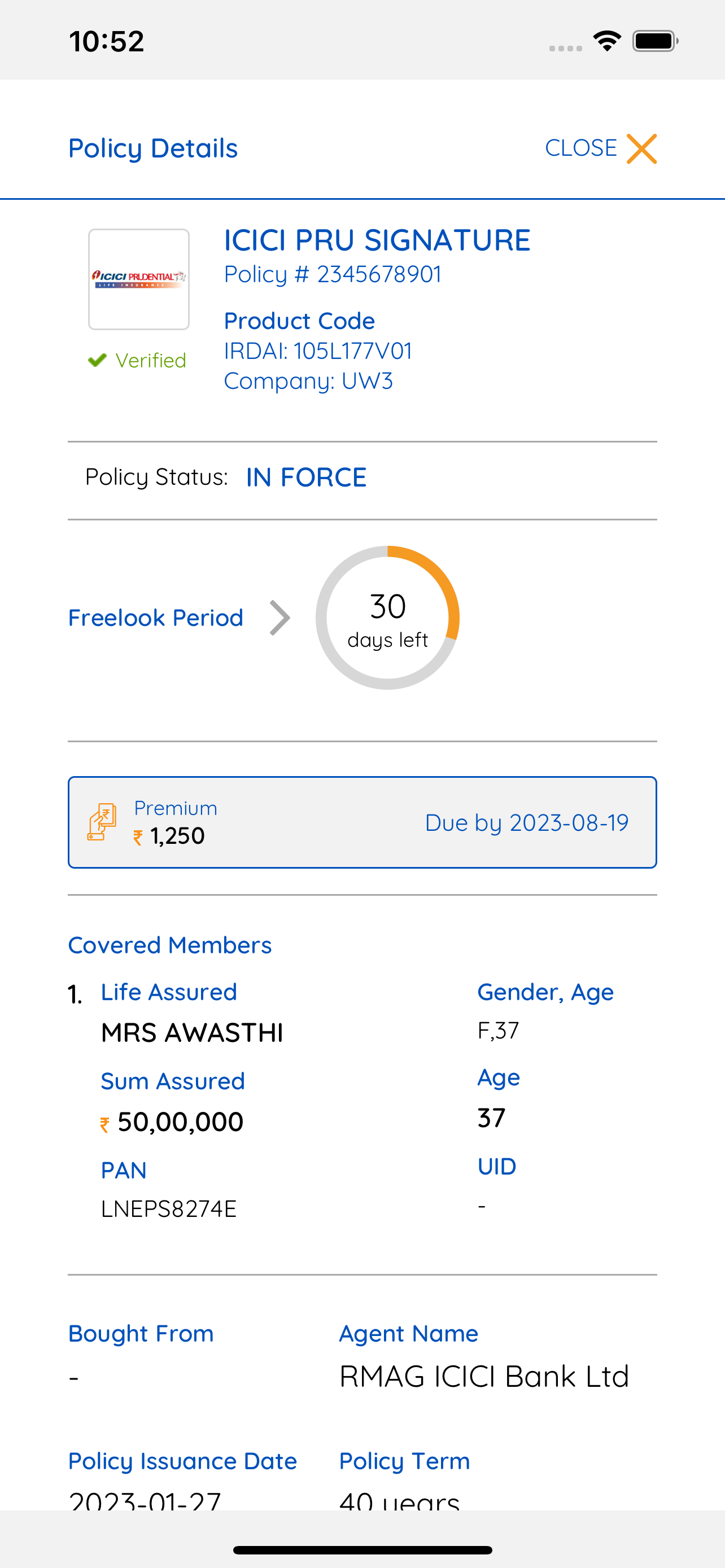
Task: Tap the battery status bar icon
Action: (x=655, y=41)
